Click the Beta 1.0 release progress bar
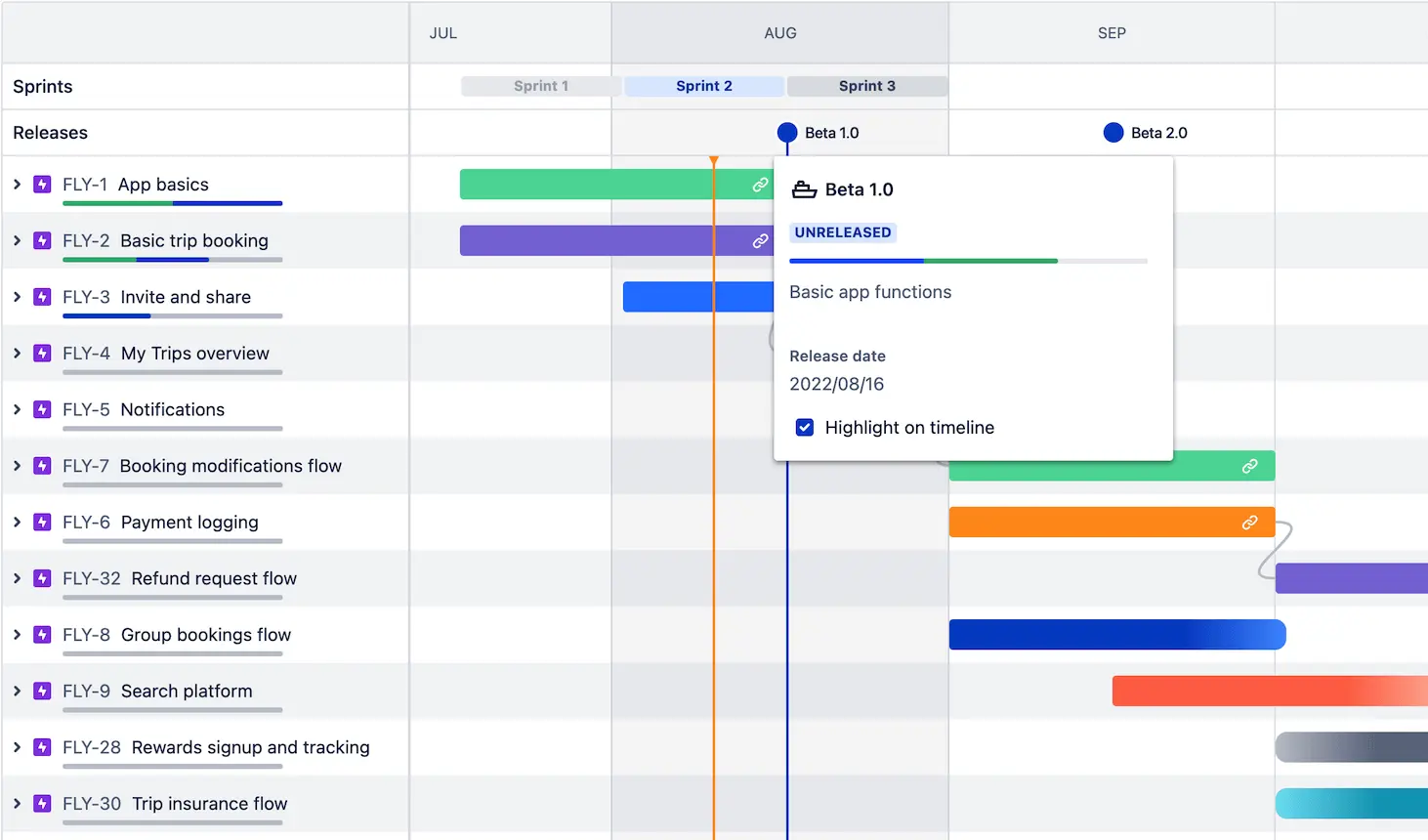 pyautogui.click(x=968, y=261)
